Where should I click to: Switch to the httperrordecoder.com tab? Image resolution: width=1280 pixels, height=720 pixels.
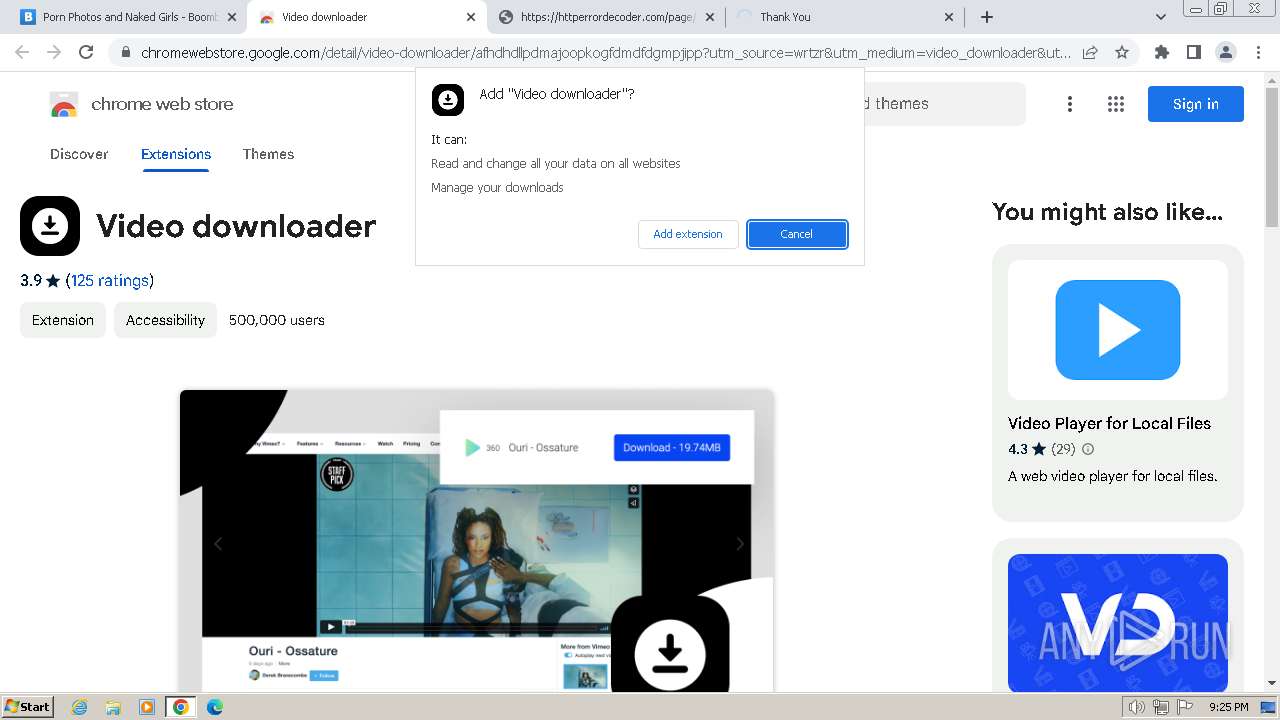tap(606, 17)
